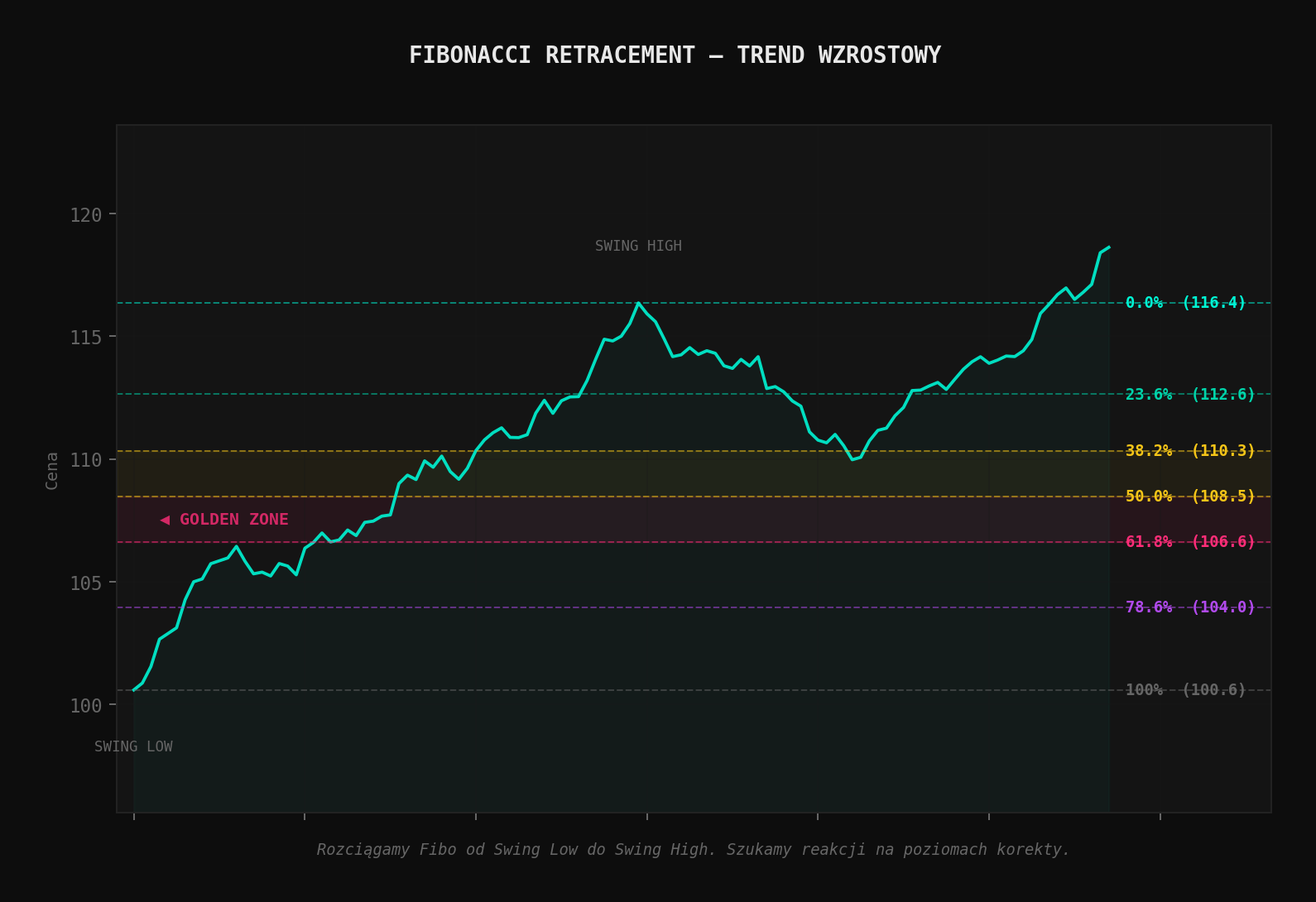This screenshot has width=1316, height=902.
Task: Click the '38.2% (110.3)' Fibonacci level label
Action: (x=1190, y=451)
